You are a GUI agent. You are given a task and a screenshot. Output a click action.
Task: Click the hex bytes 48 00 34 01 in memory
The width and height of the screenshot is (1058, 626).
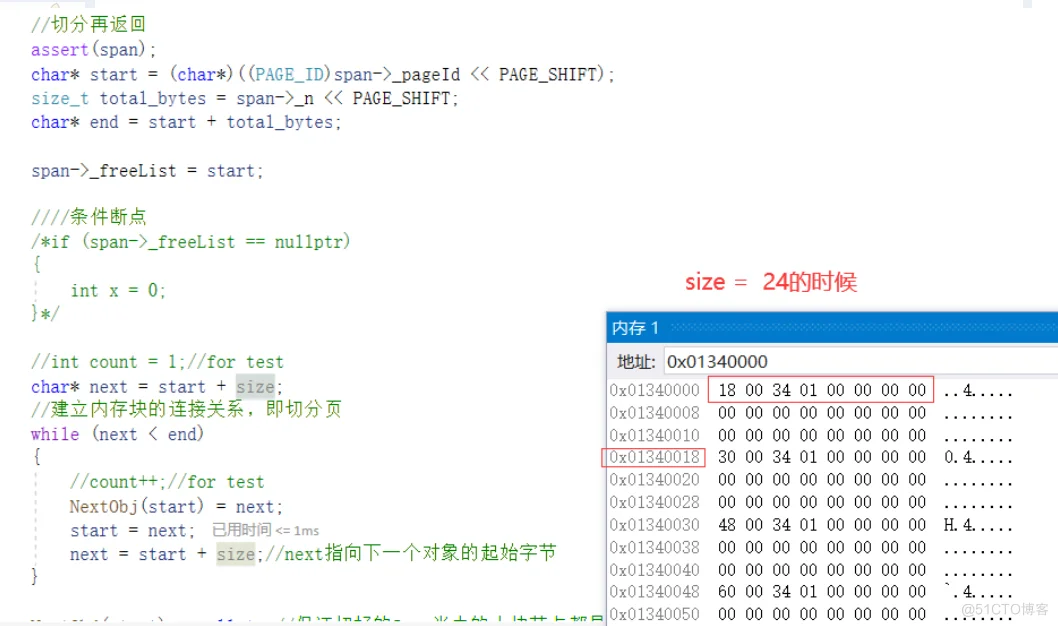(767, 525)
